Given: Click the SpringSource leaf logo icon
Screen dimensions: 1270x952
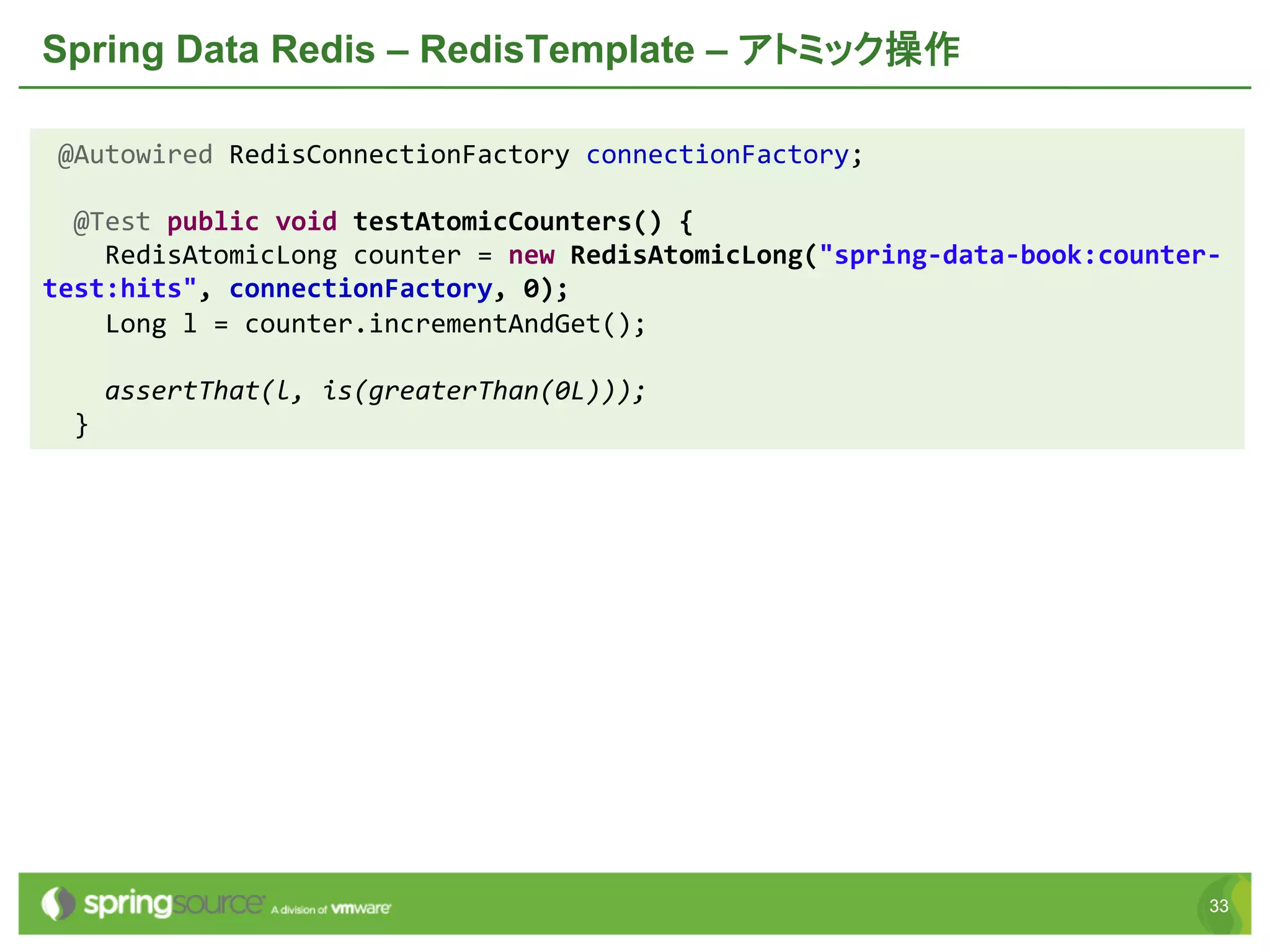Looking at the screenshot, I should pos(58,904).
